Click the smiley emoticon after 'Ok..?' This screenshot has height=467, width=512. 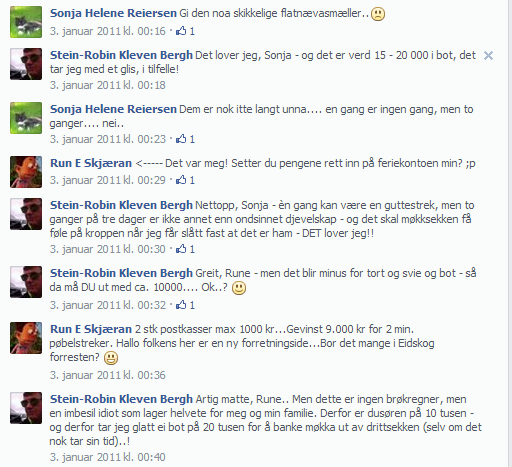[x=239, y=288]
